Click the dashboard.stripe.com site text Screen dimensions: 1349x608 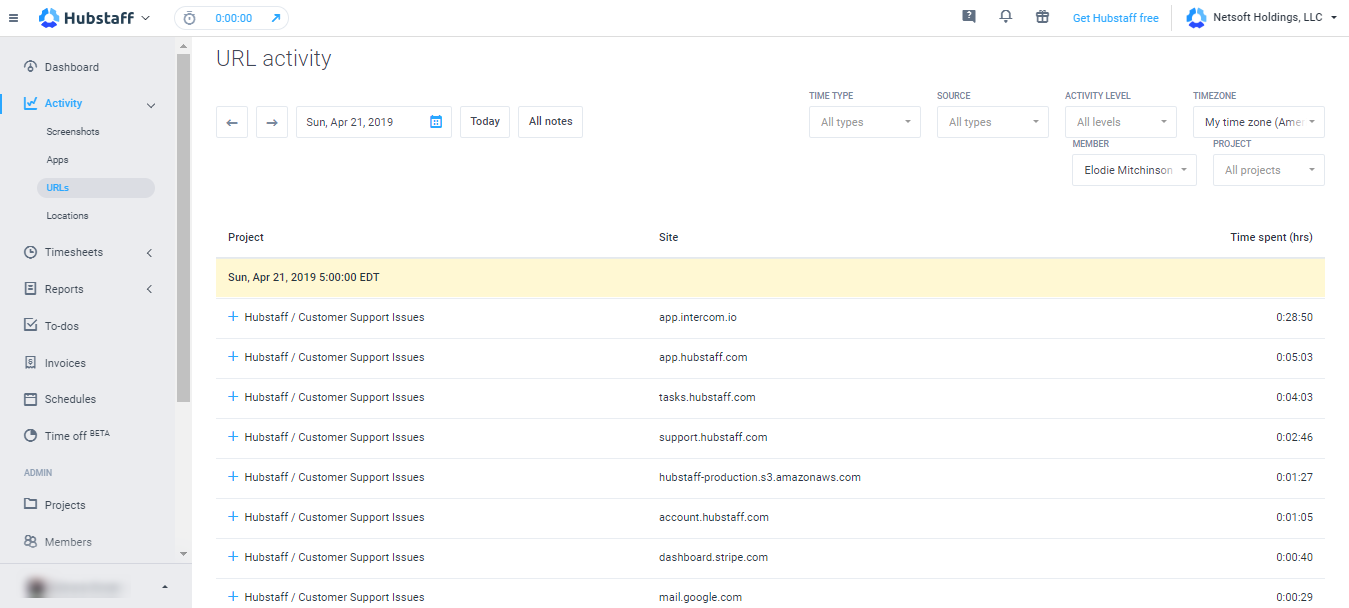coord(713,557)
